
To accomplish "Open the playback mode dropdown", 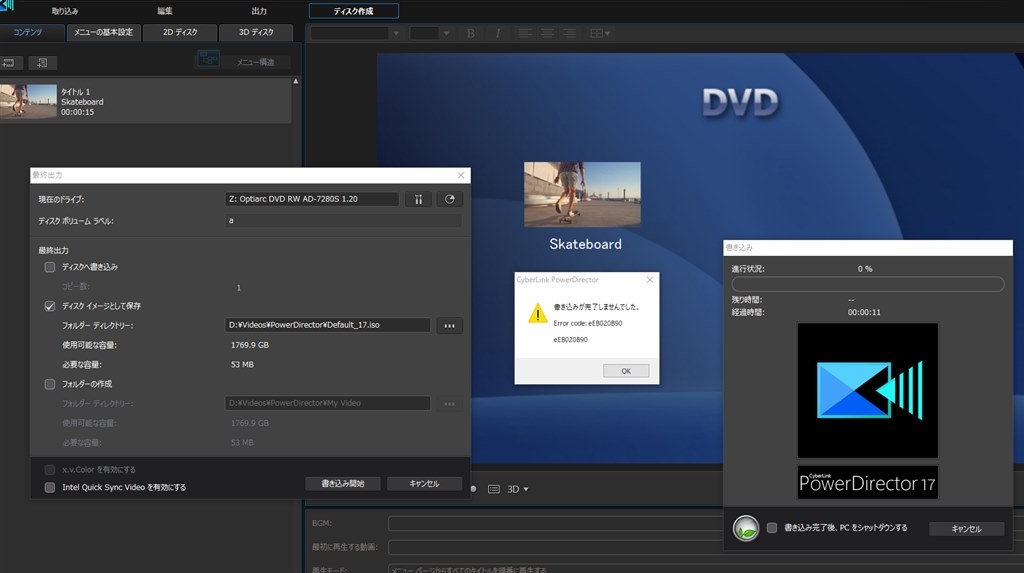I will click(x=705, y=569).
